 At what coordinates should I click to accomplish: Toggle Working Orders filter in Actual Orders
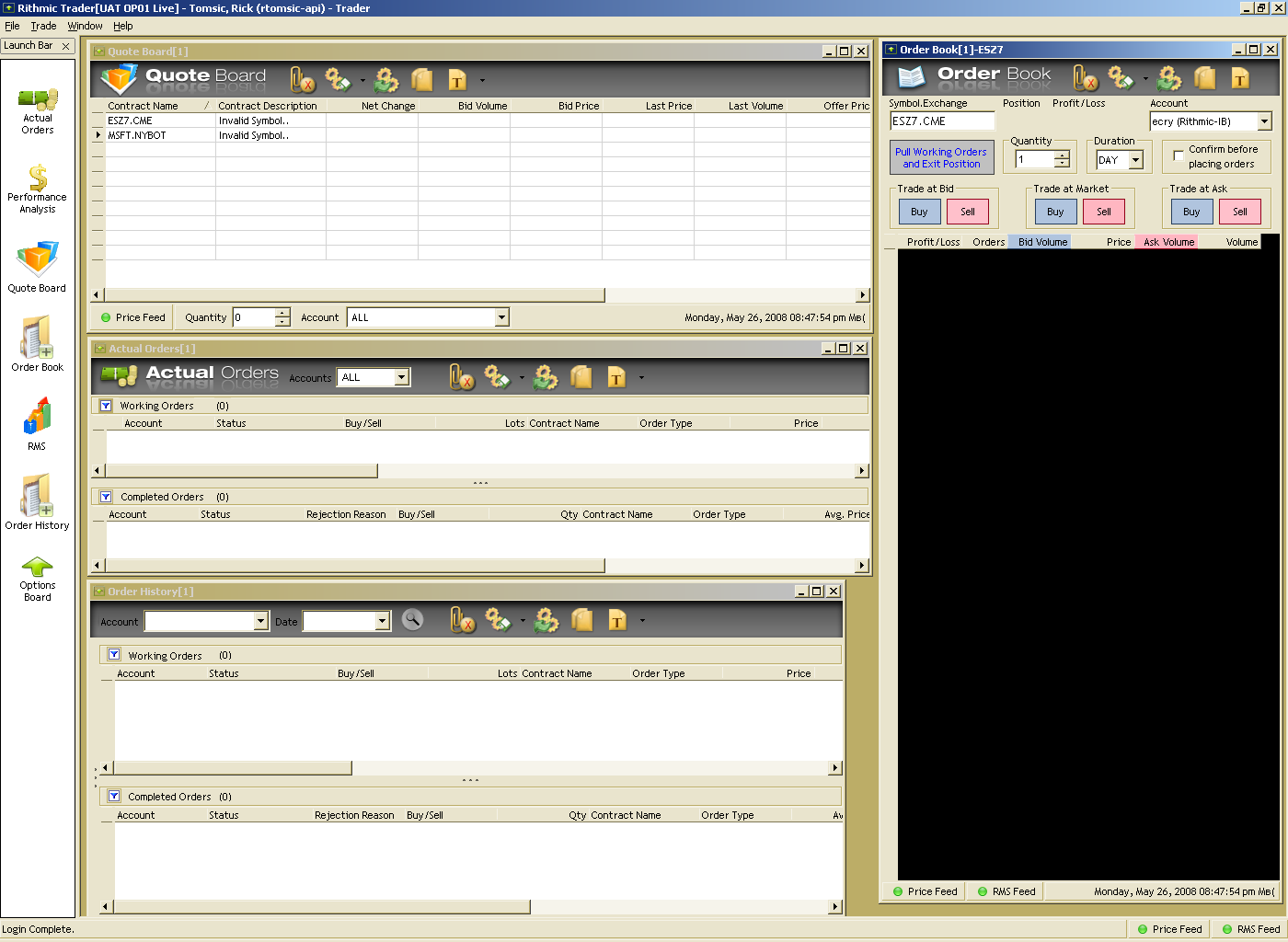point(106,406)
